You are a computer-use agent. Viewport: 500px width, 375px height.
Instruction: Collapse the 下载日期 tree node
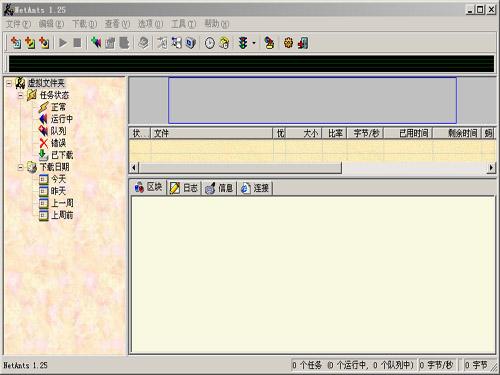[20, 167]
